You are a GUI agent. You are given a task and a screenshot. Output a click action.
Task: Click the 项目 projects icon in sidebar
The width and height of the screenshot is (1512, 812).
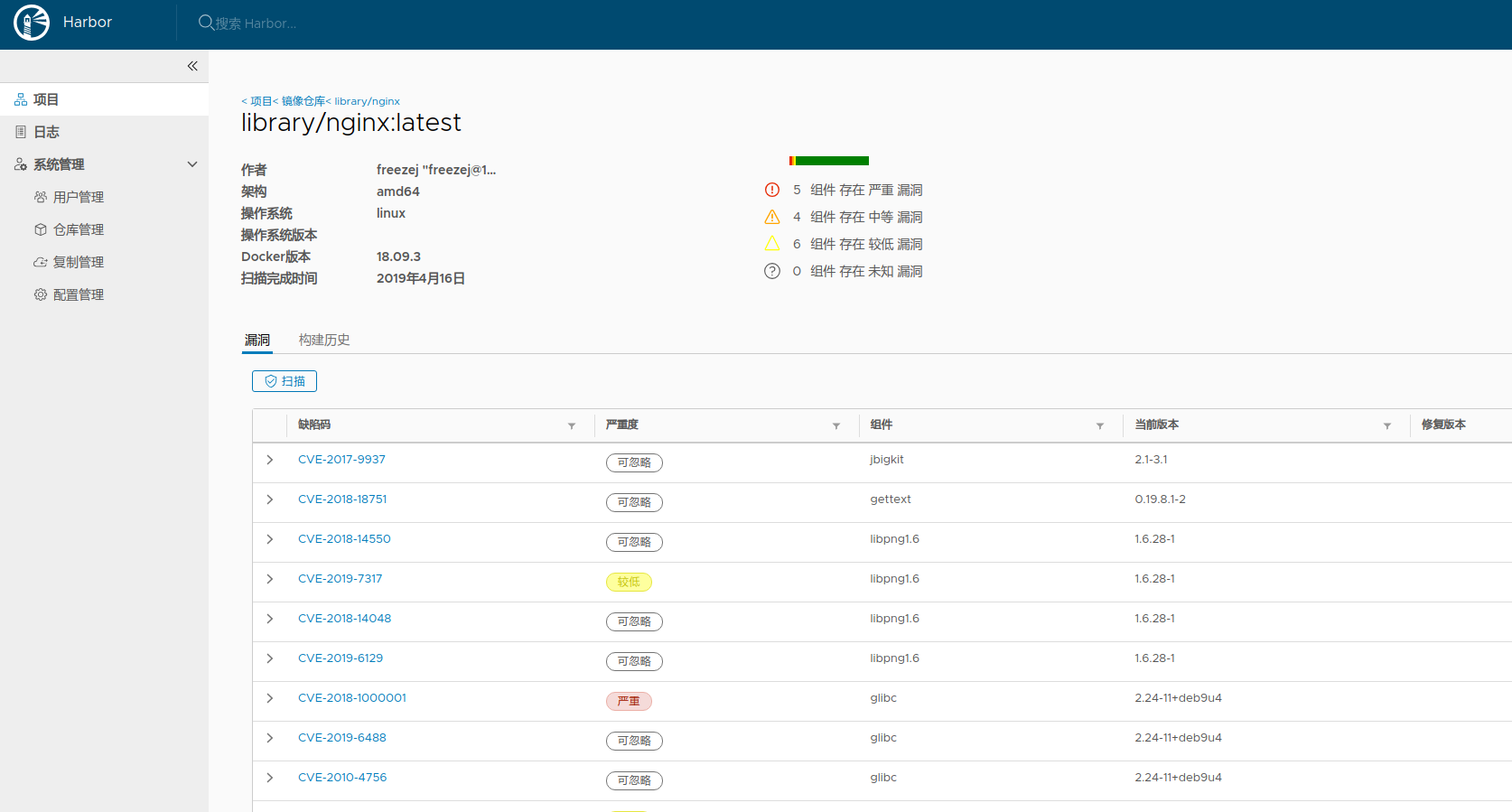pyautogui.click(x=21, y=99)
